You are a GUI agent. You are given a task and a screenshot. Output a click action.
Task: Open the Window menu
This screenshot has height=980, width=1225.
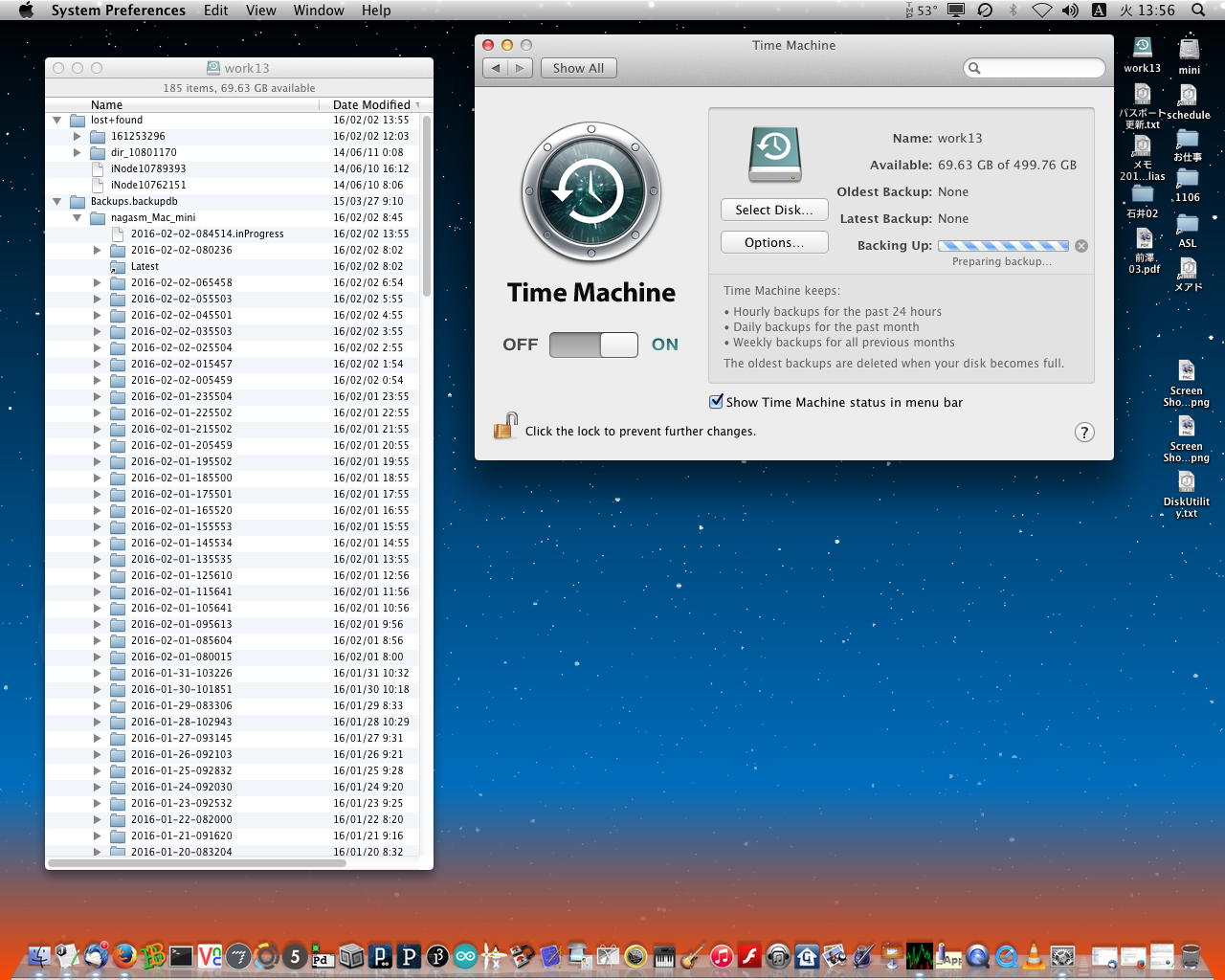pyautogui.click(x=318, y=11)
